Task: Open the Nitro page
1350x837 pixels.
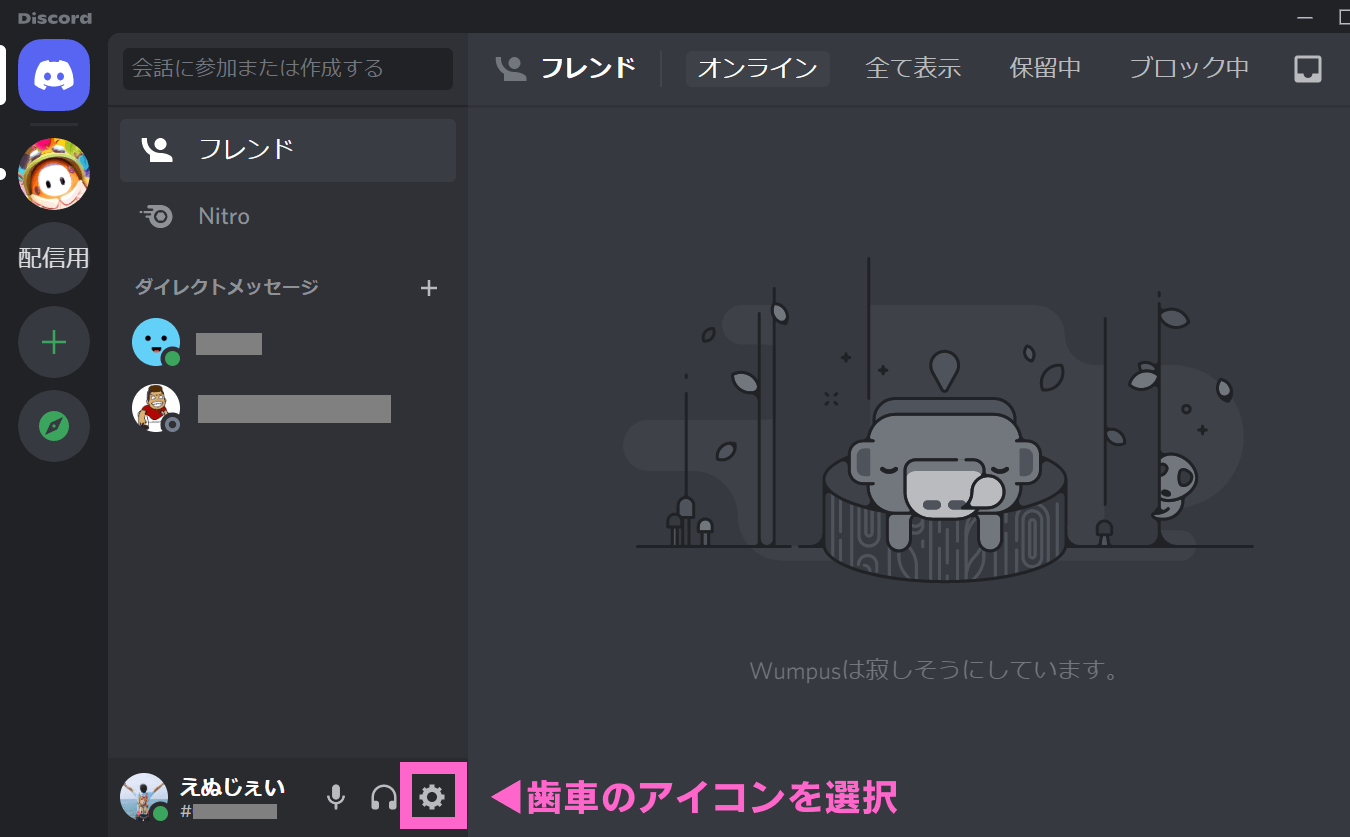Action: coord(288,216)
